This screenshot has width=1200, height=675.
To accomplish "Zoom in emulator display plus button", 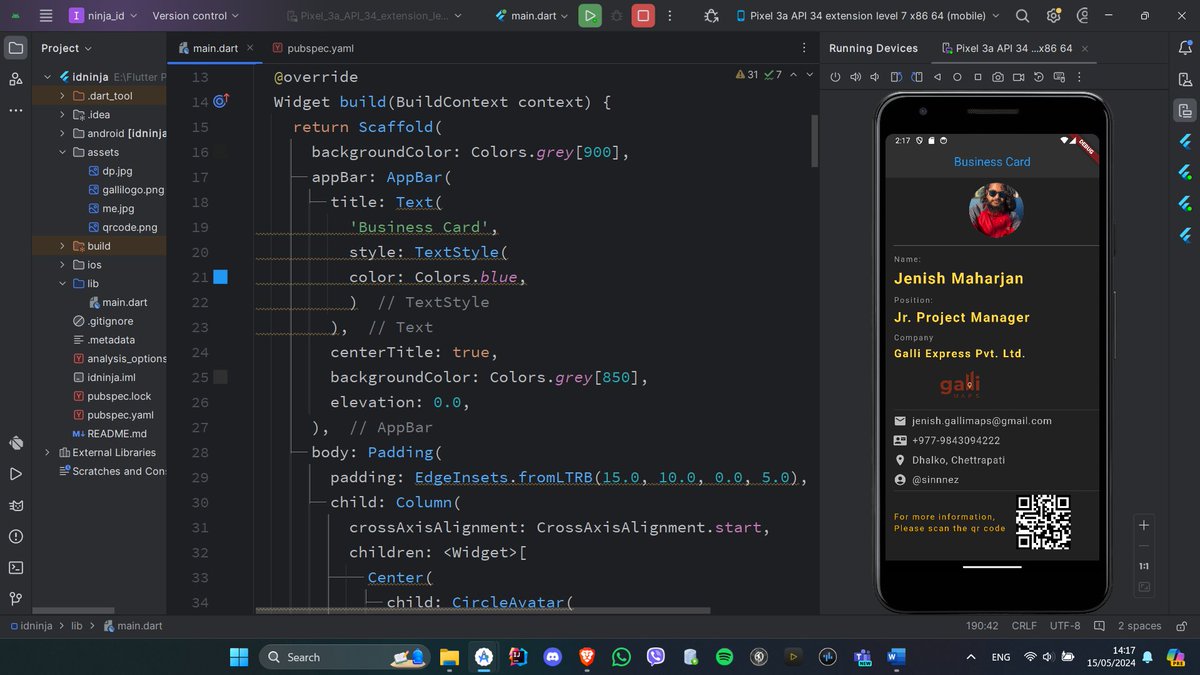I will [x=1144, y=525].
